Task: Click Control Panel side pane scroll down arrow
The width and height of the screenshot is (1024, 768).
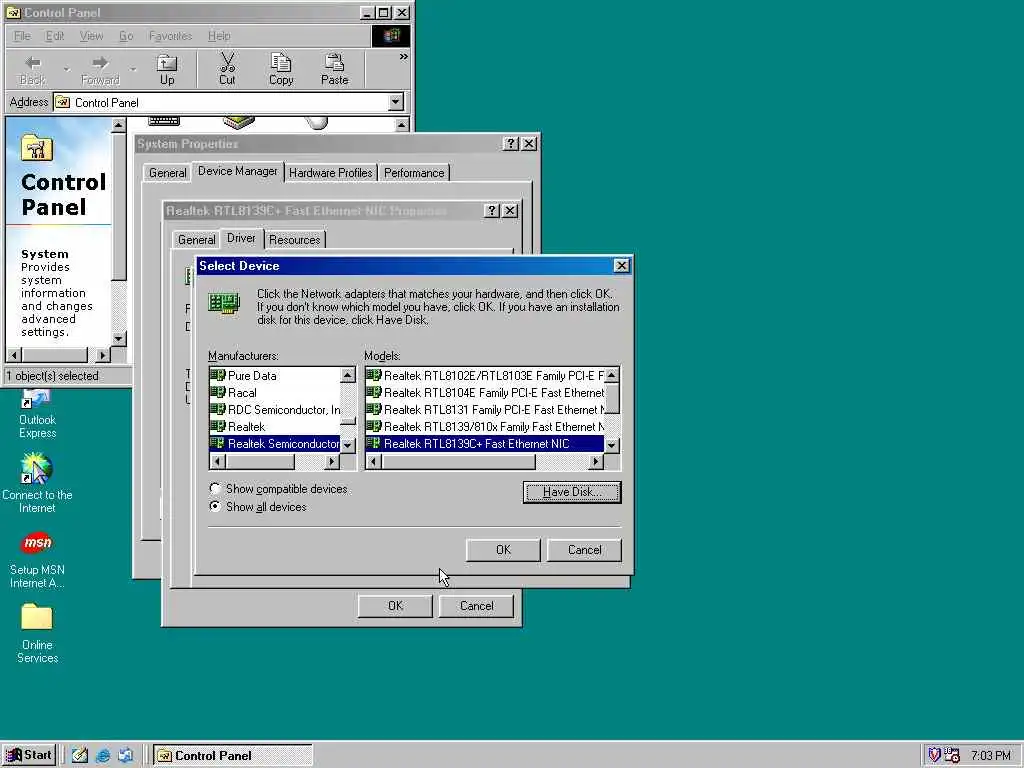Action: (118, 338)
